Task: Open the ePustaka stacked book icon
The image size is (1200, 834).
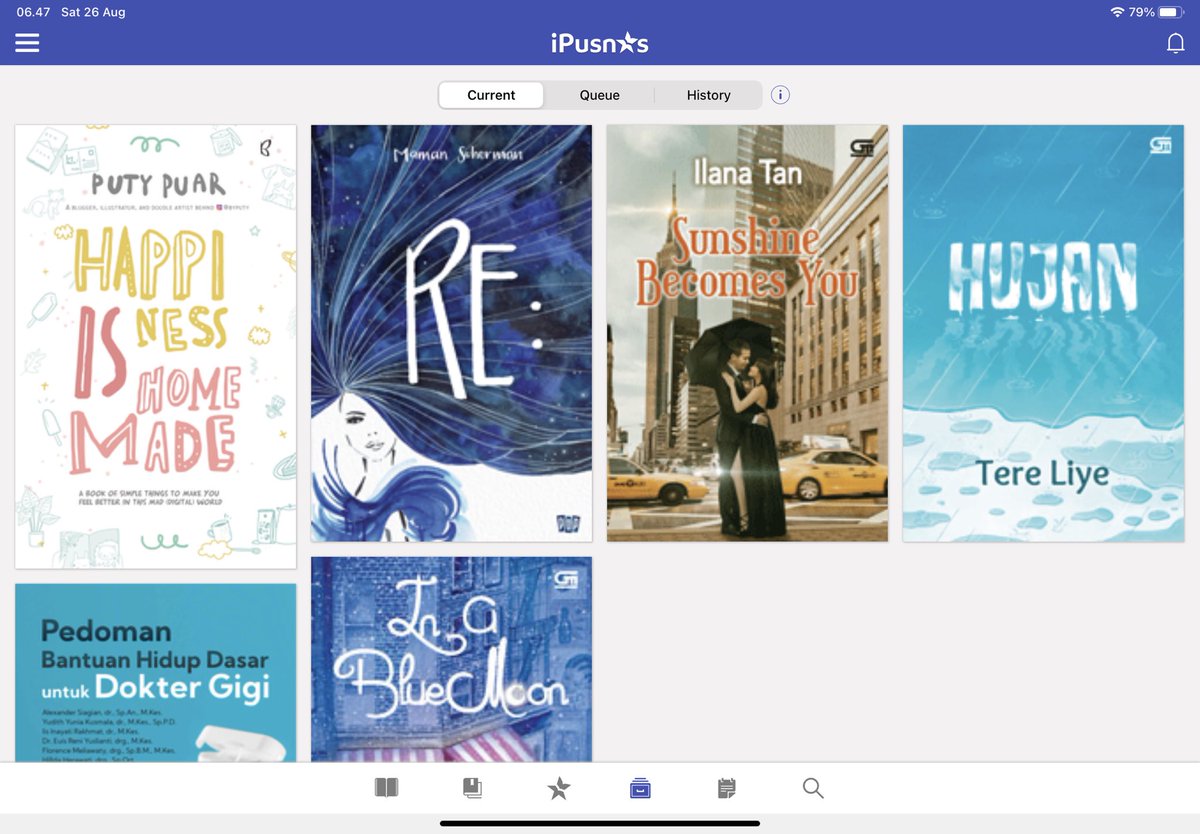Action: coord(473,789)
